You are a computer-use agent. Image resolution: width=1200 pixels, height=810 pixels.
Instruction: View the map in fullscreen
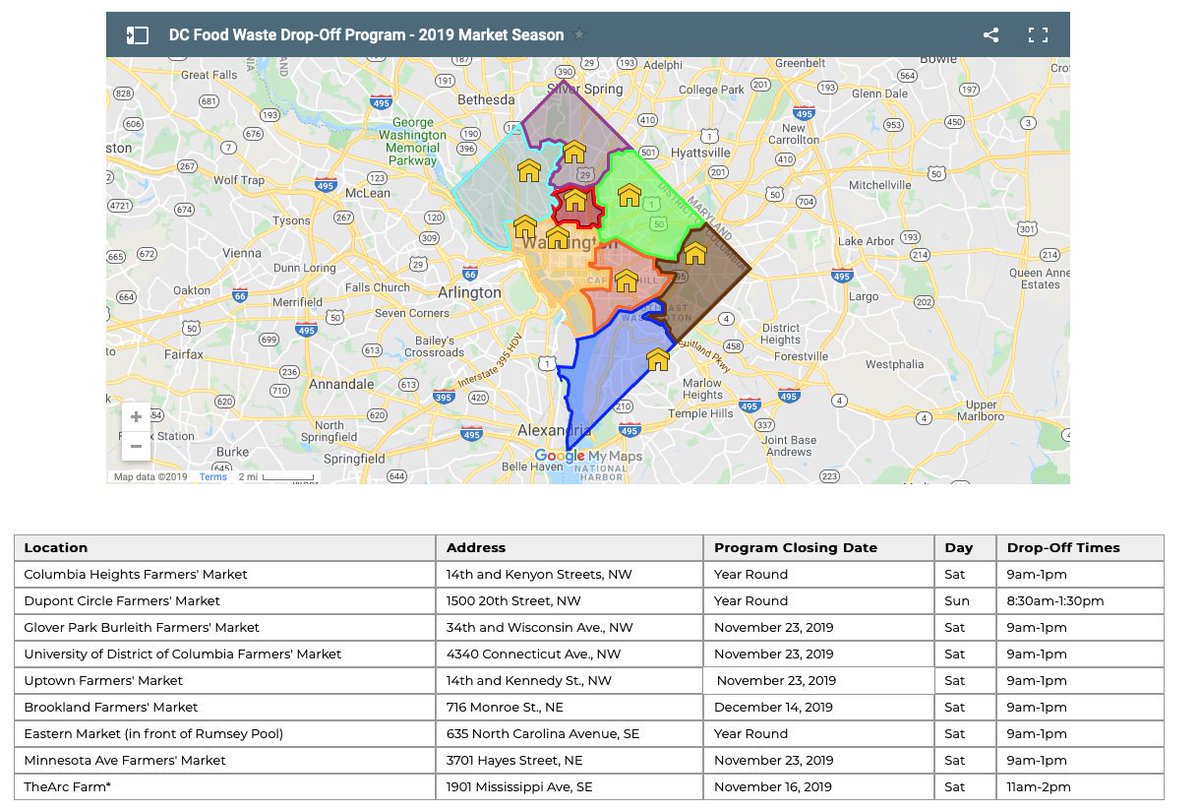[x=1038, y=35]
